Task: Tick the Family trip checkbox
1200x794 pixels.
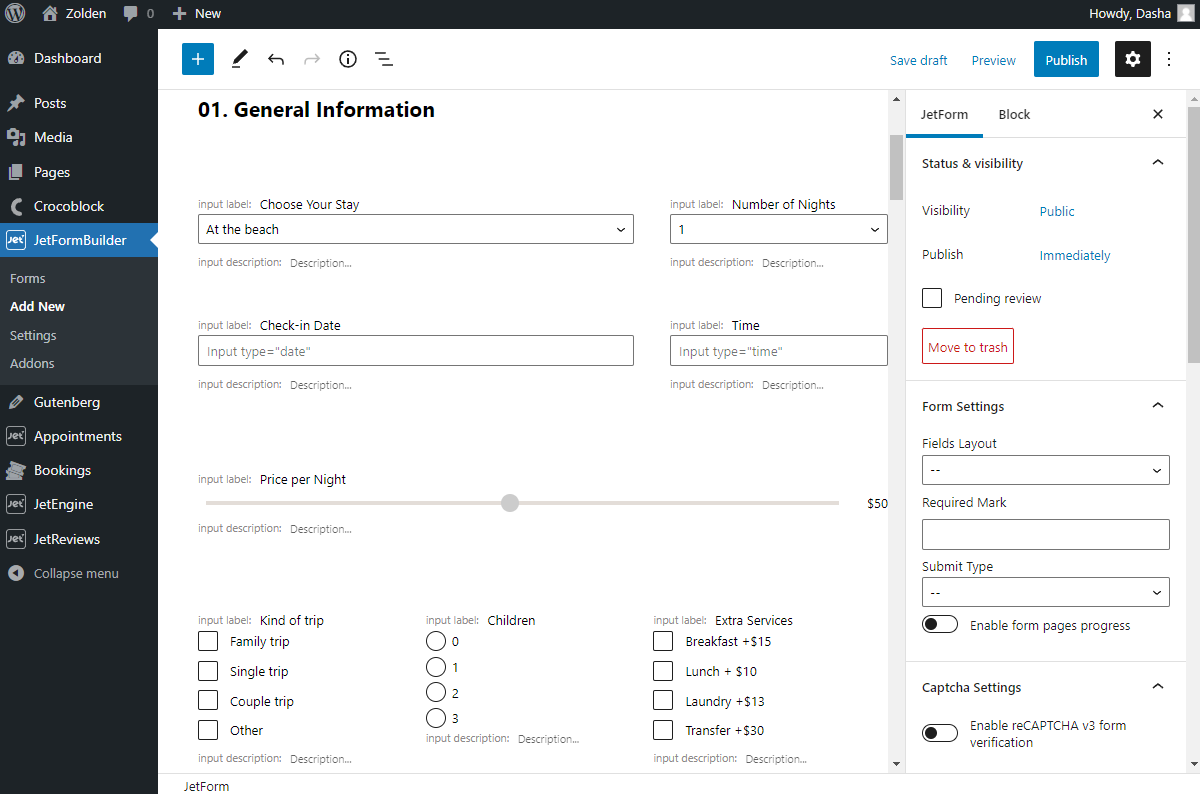Action: click(x=208, y=641)
